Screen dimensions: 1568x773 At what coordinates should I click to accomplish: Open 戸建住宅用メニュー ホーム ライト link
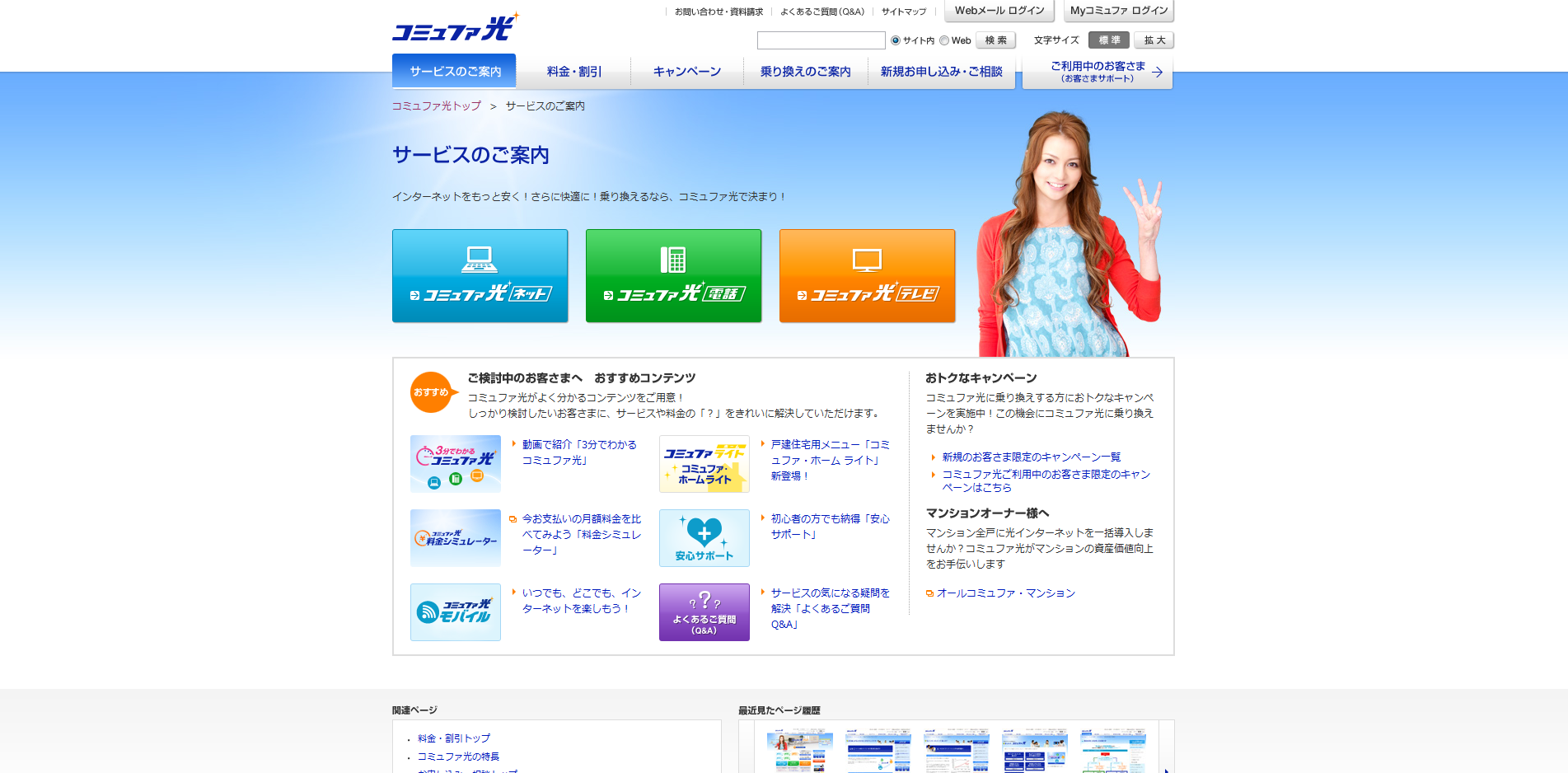point(830,460)
